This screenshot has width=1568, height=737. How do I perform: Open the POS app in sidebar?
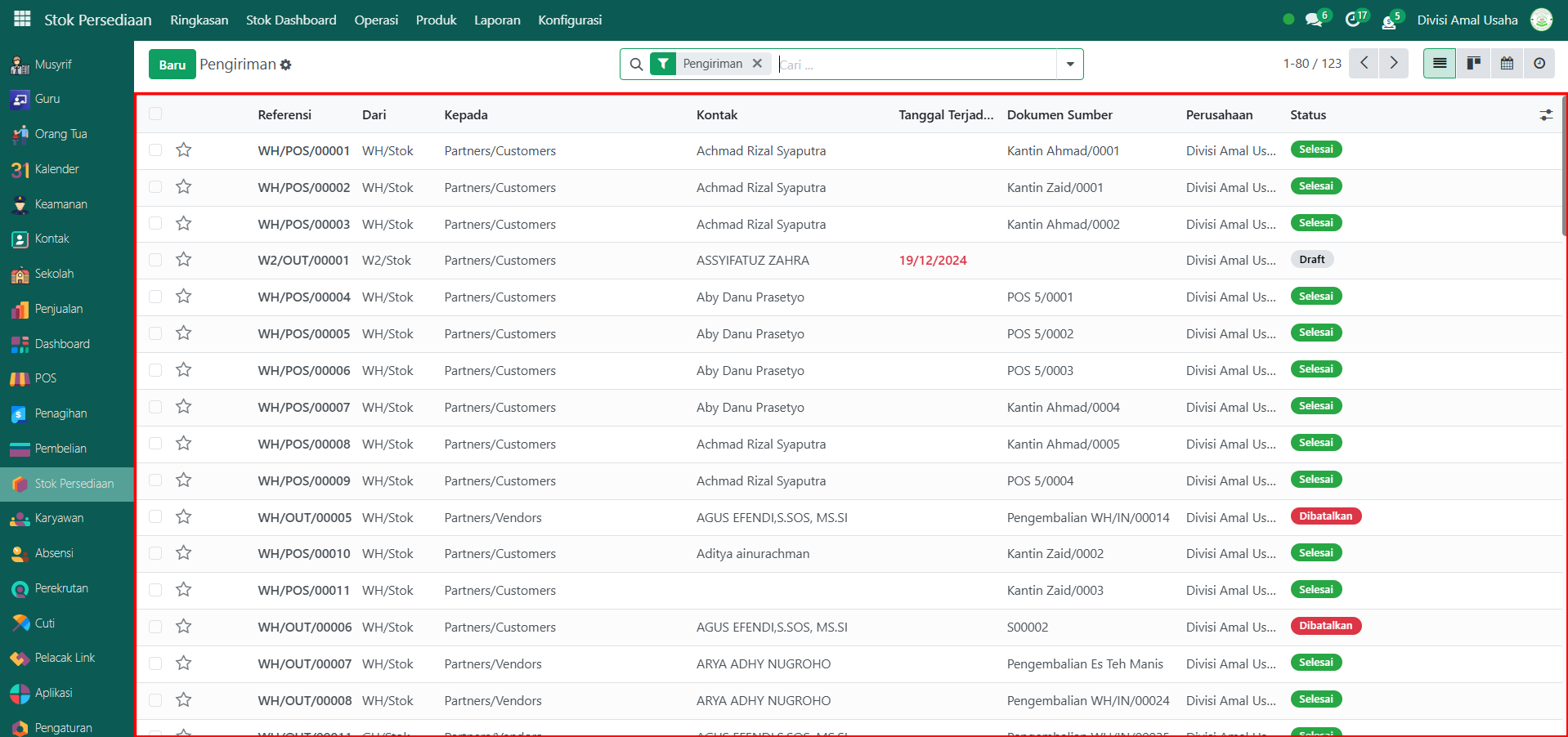coord(45,378)
